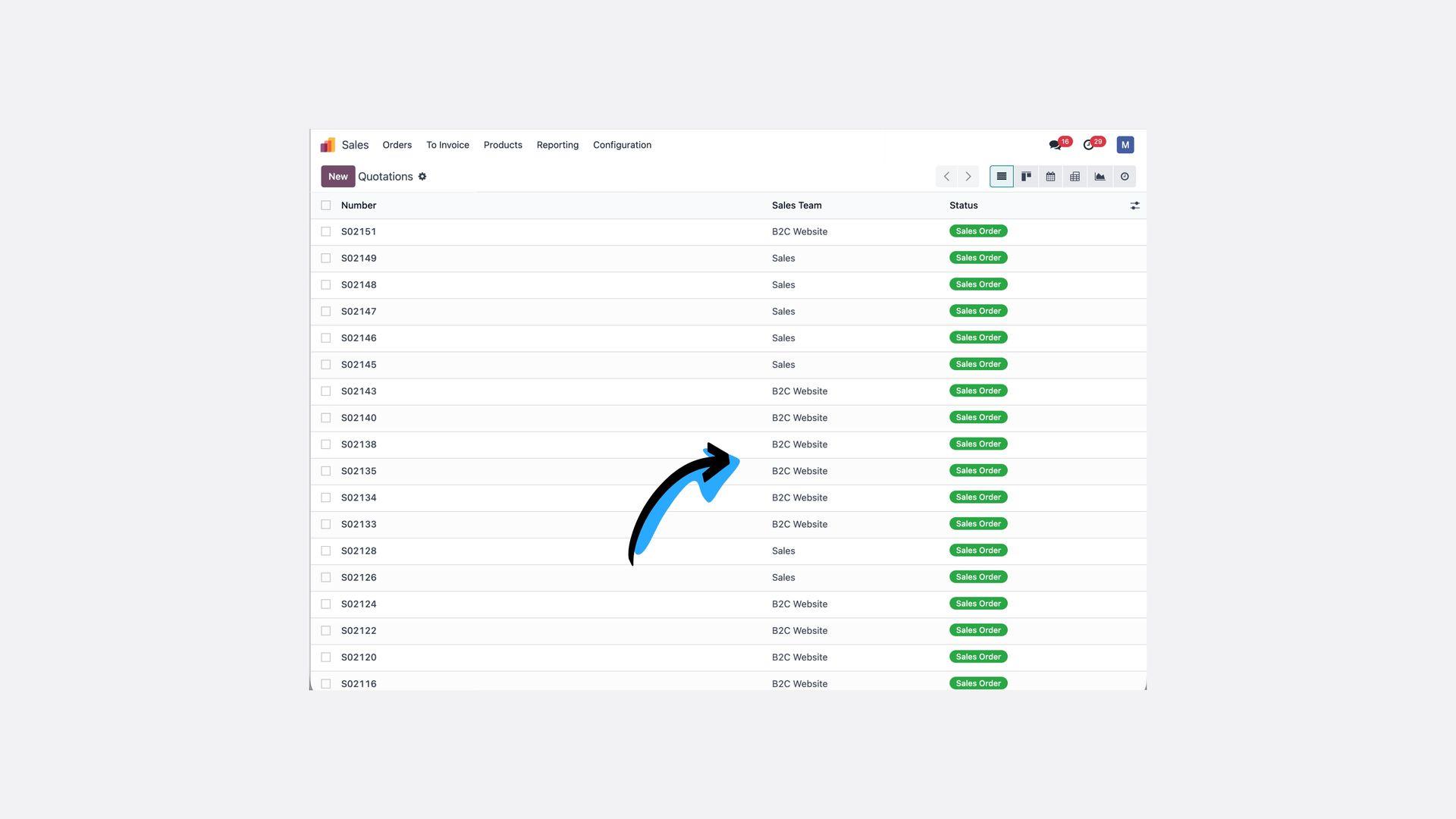Open the Sales Order status badge of S02149
The height and width of the screenshot is (819, 1456).
[977, 258]
